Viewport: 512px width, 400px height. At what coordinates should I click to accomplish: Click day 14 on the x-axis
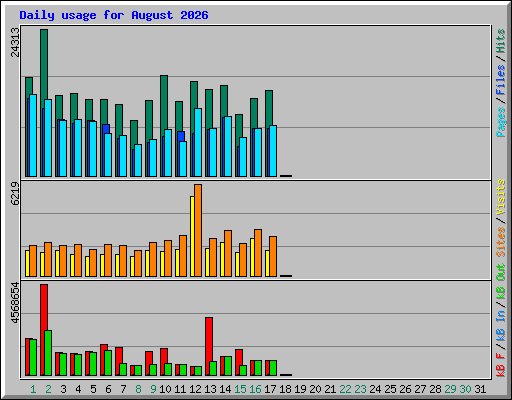pyautogui.click(x=225, y=389)
